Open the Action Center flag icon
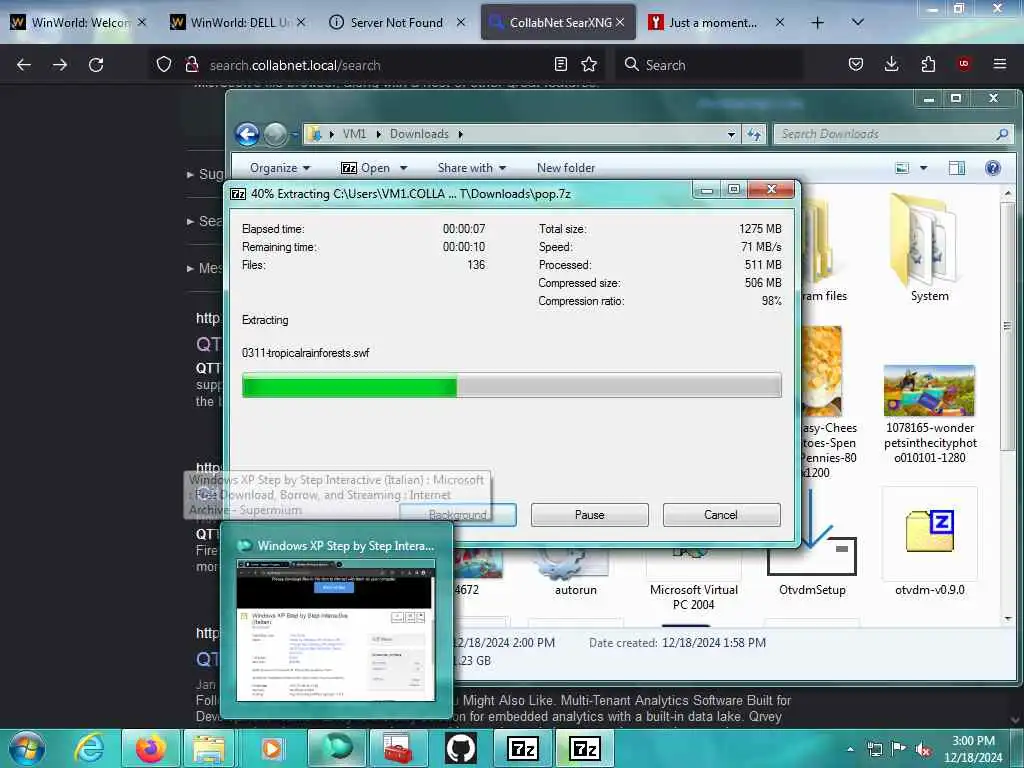Image resolution: width=1024 pixels, height=768 pixels. click(x=899, y=749)
